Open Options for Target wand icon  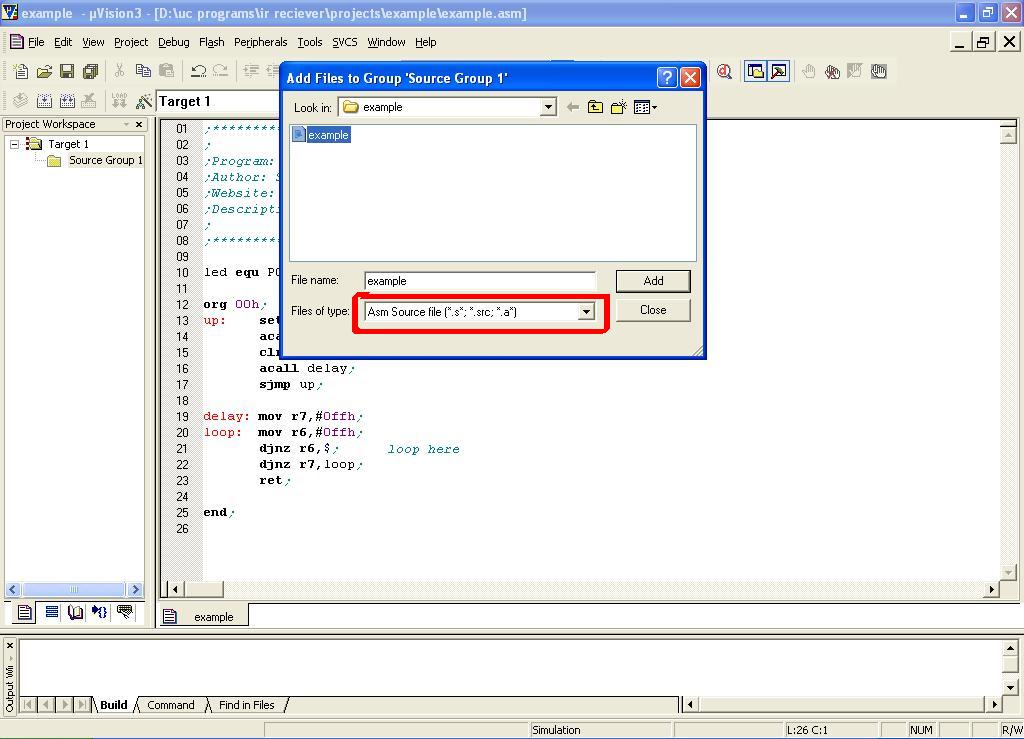click(144, 101)
